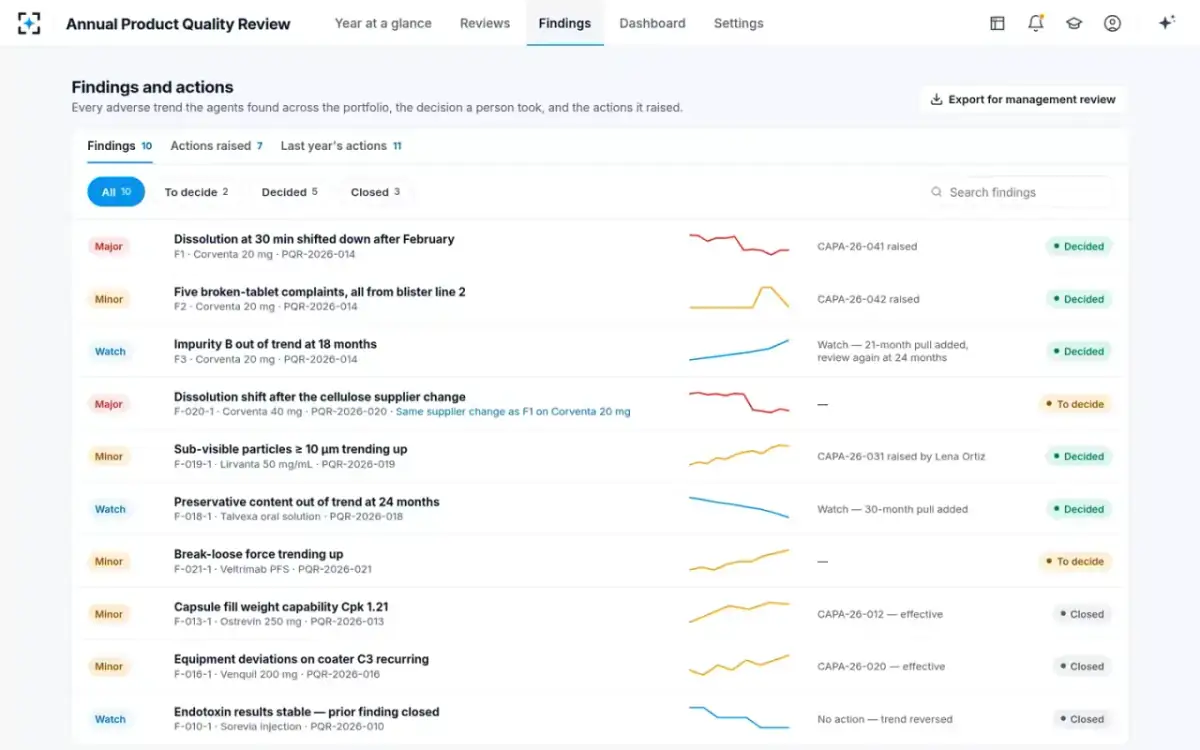Open the Year at a glance tab

click(x=383, y=23)
